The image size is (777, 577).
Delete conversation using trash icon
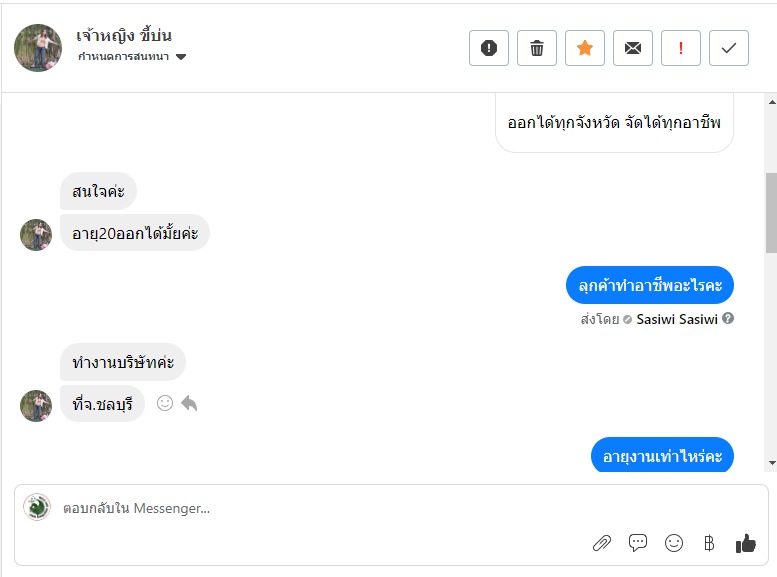coord(537,48)
